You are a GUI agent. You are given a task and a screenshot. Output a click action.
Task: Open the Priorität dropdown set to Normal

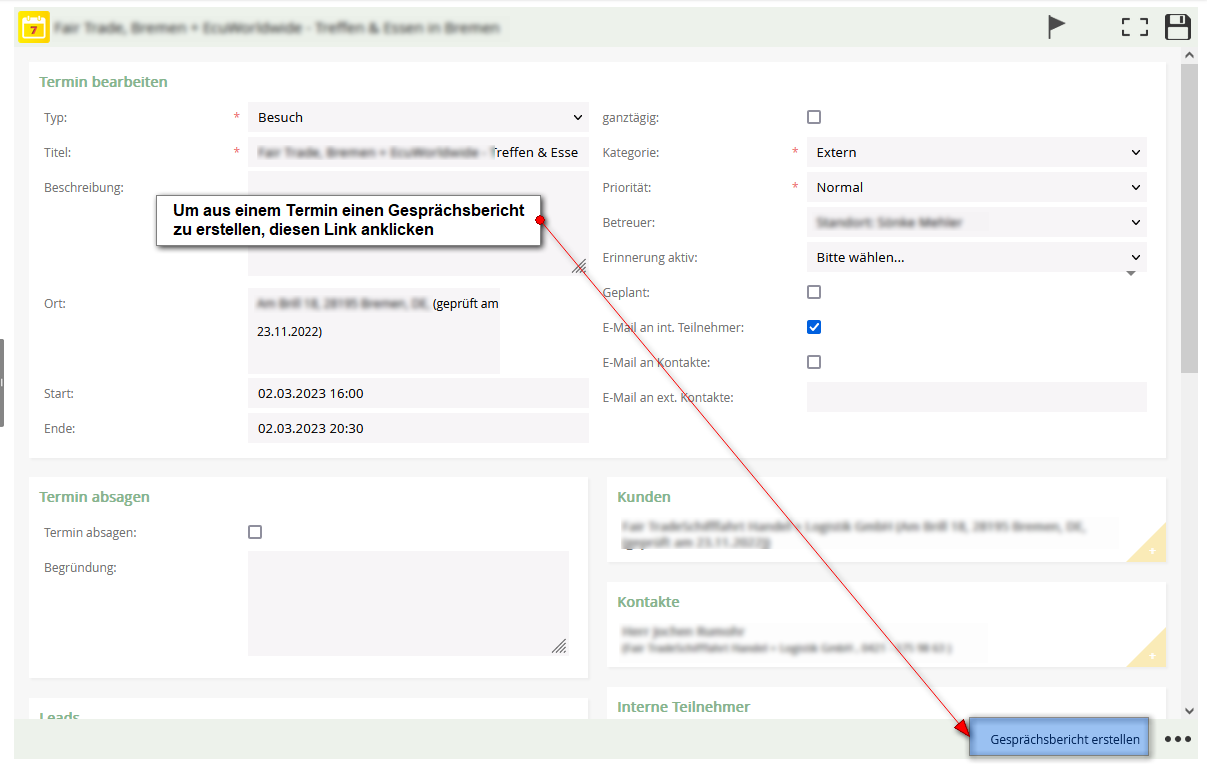pyautogui.click(x=976, y=187)
